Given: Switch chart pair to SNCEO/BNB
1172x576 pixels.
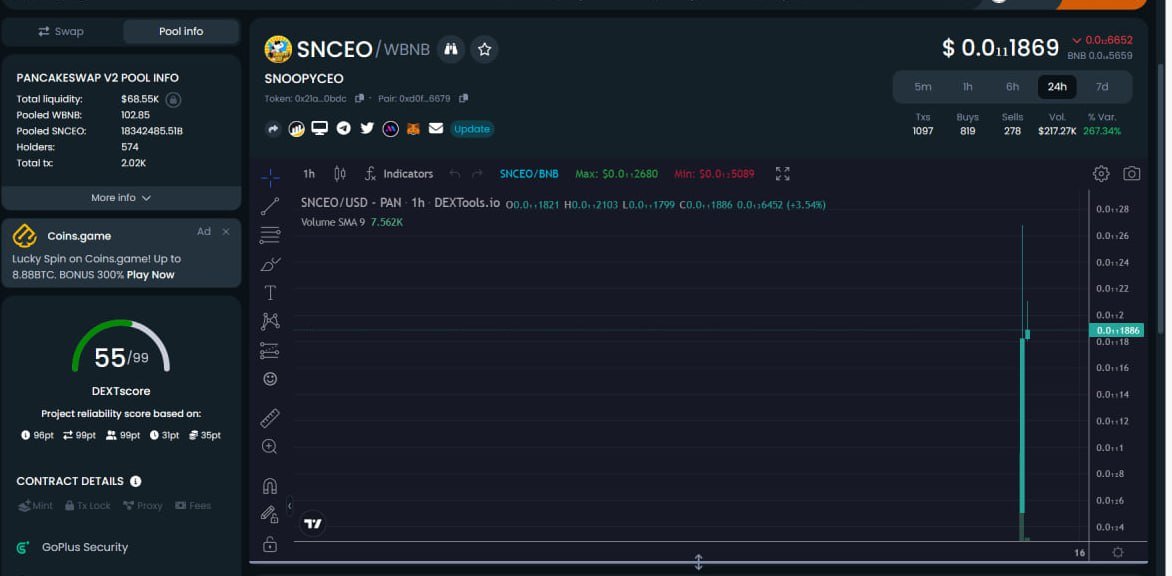Looking at the screenshot, I should coord(529,174).
